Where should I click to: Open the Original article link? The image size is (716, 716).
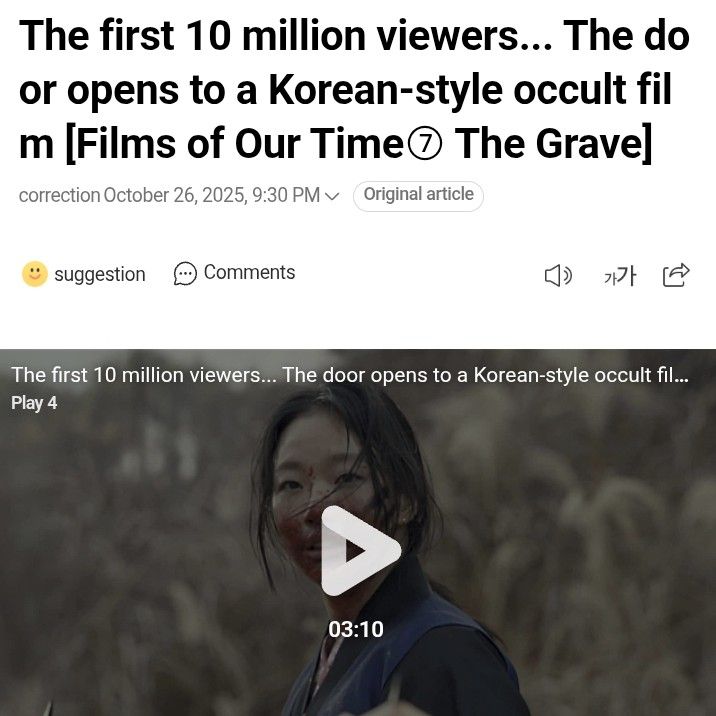coord(418,196)
